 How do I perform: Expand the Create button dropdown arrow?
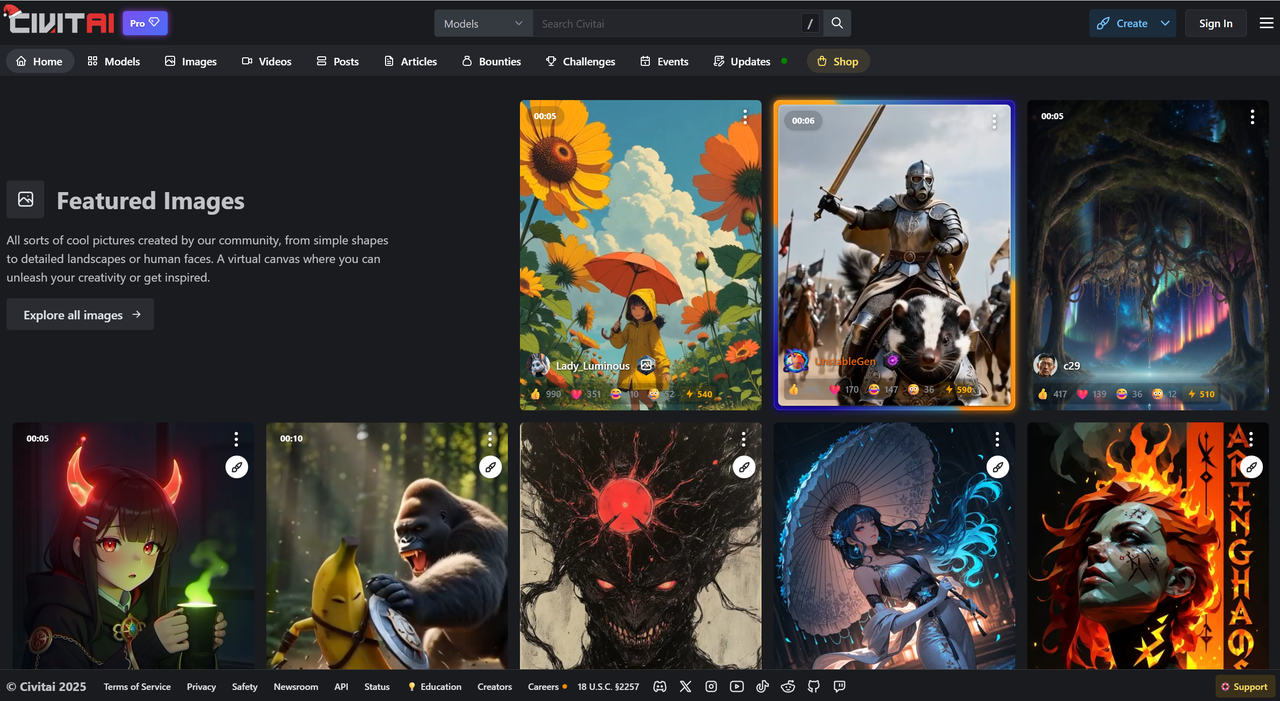(1165, 23)
